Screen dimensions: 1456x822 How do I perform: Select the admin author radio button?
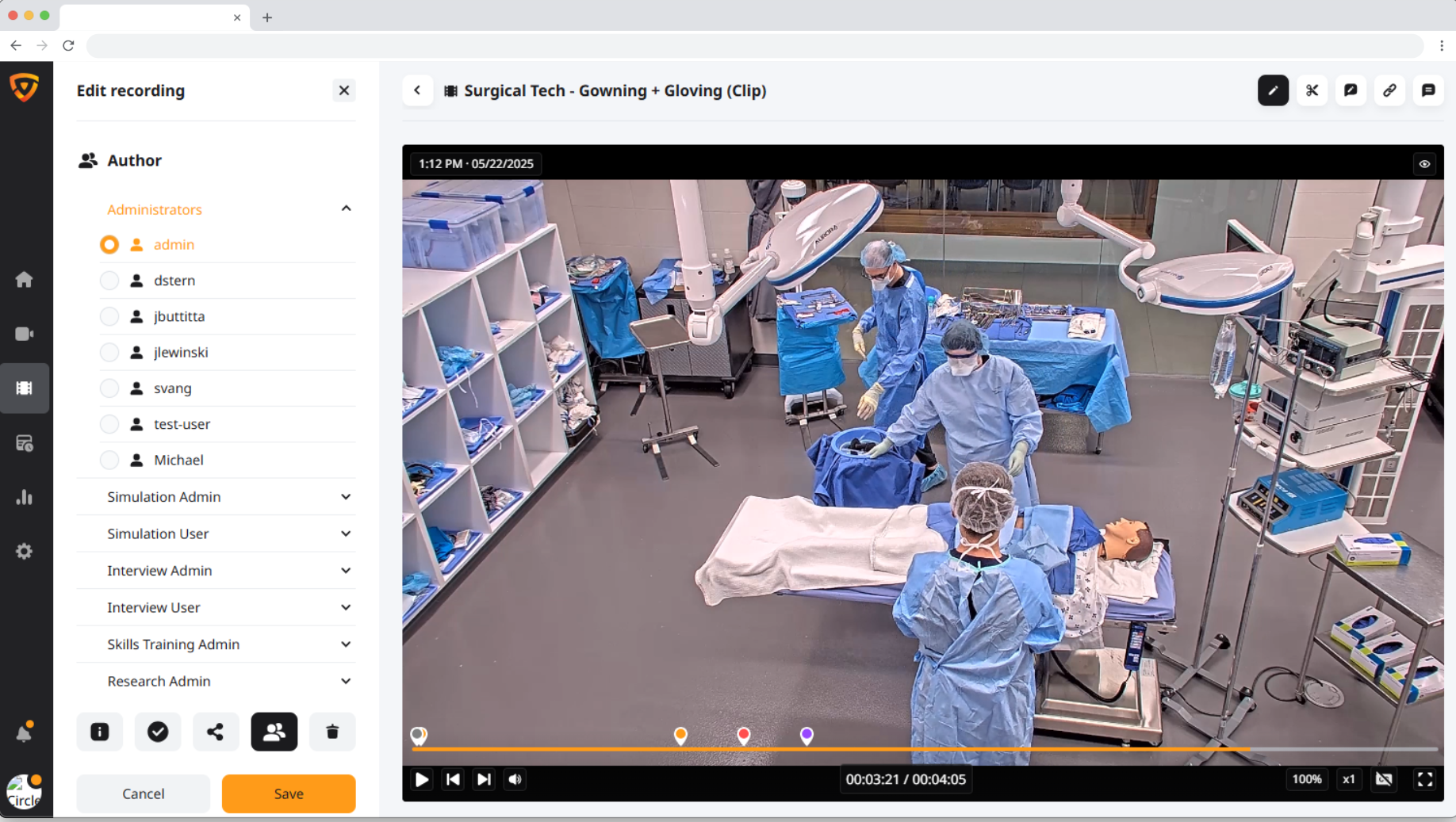click(x=109, y=244)
